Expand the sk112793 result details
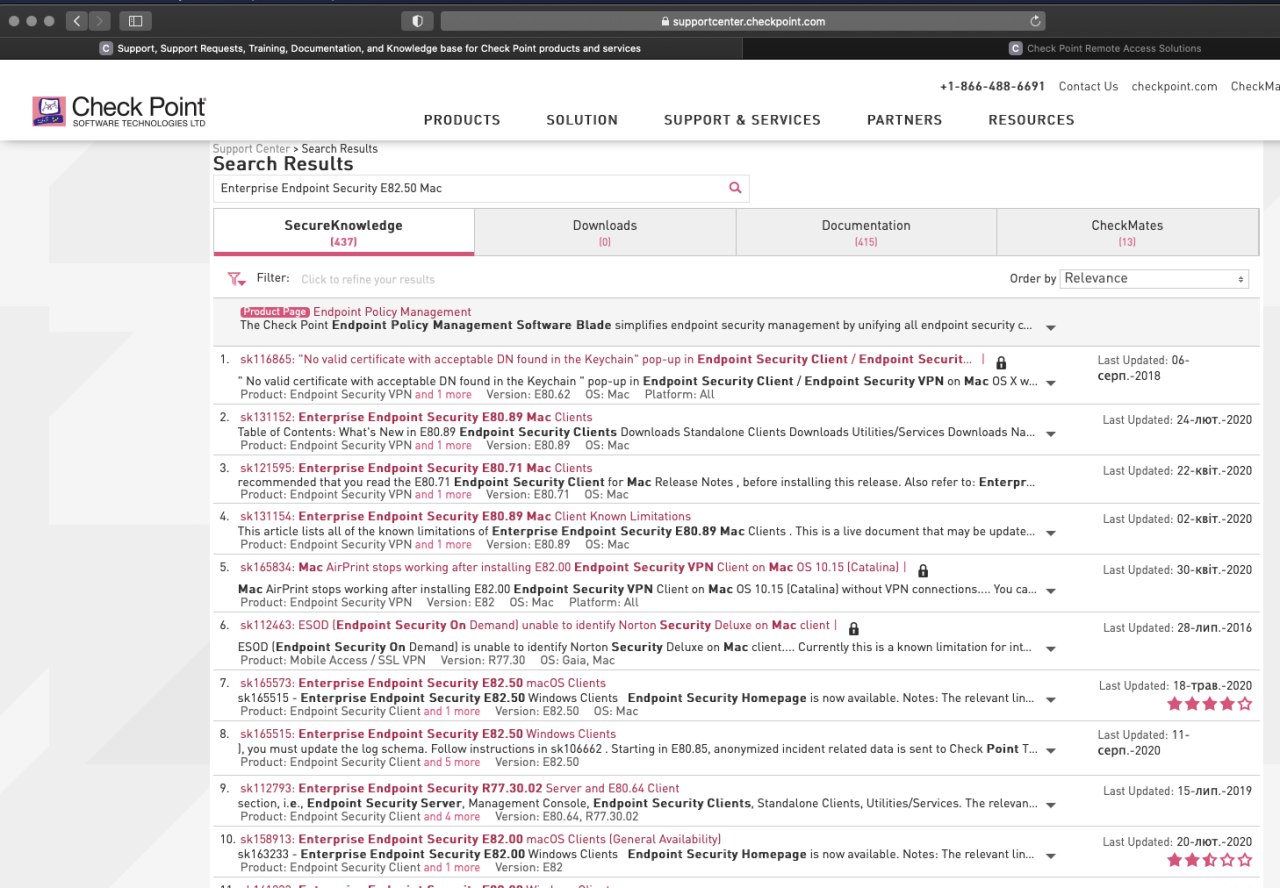 1050,805
